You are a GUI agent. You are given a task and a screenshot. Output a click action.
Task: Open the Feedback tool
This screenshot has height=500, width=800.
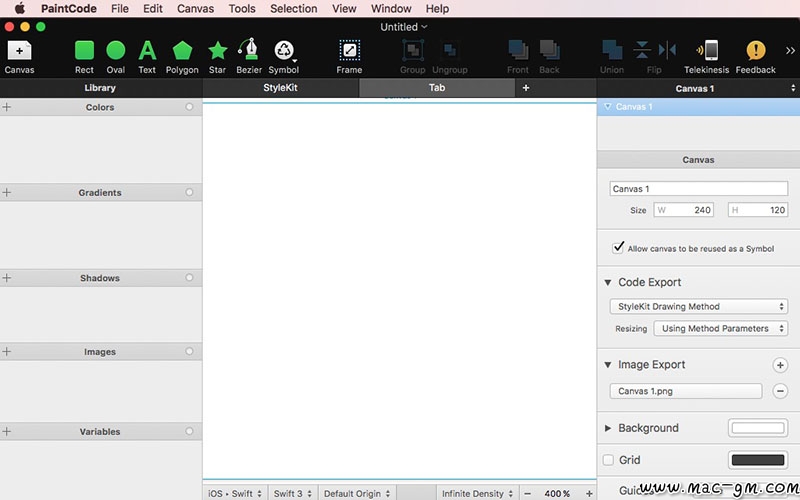coord(756,57)
